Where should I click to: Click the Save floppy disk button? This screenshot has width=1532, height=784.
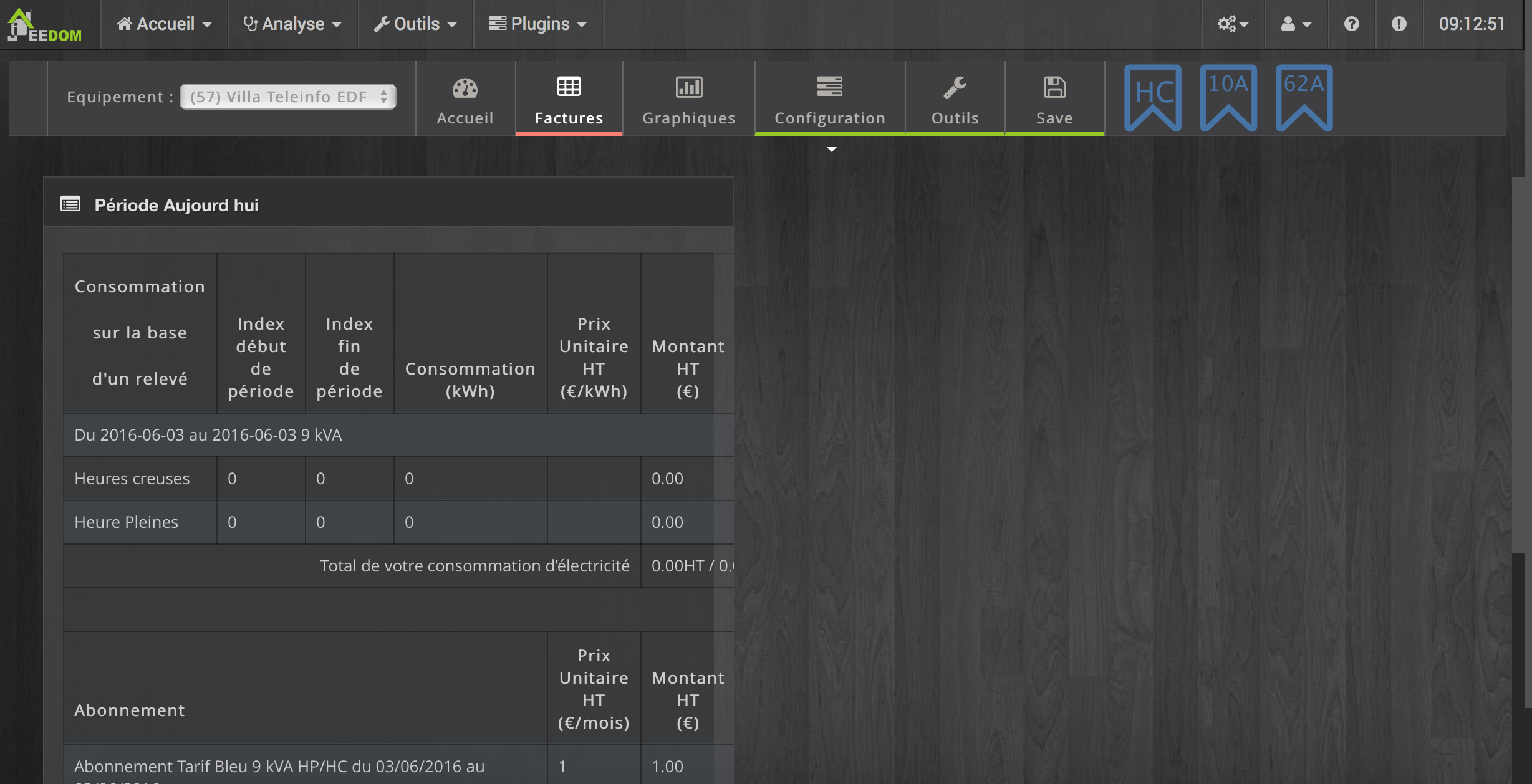(1054, 98)
